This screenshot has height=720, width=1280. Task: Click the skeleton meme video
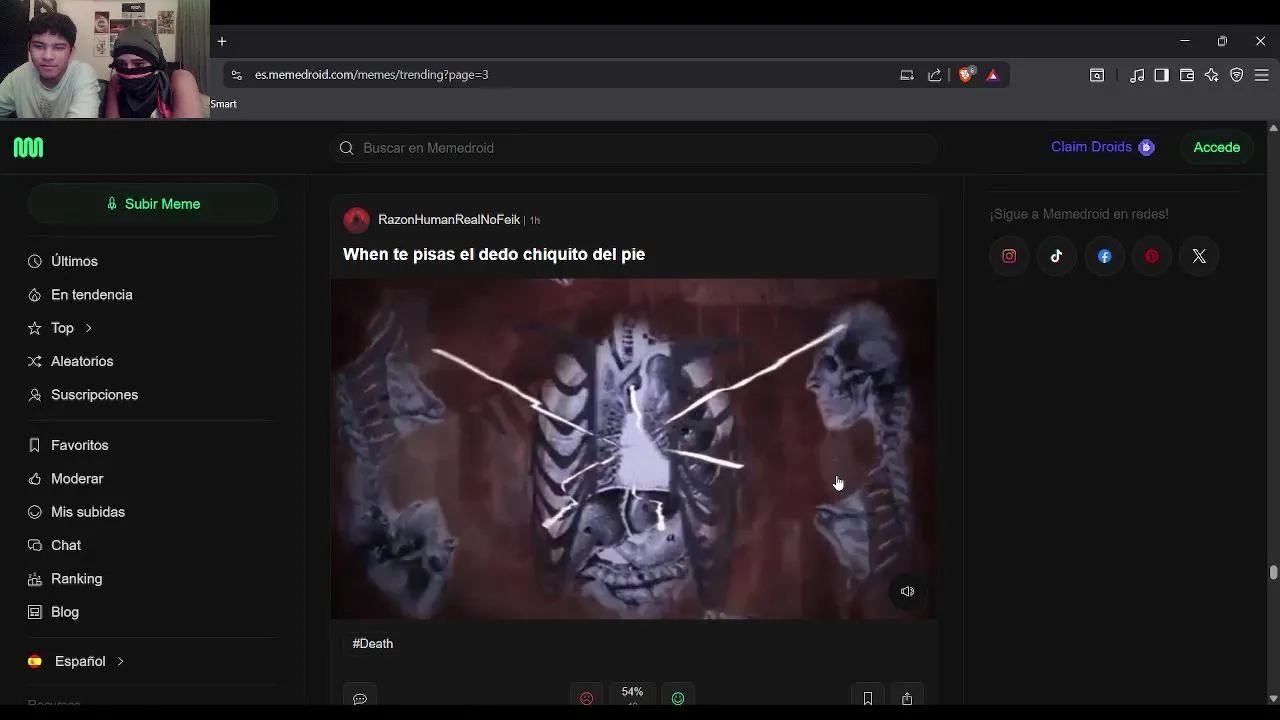[634, 449]
